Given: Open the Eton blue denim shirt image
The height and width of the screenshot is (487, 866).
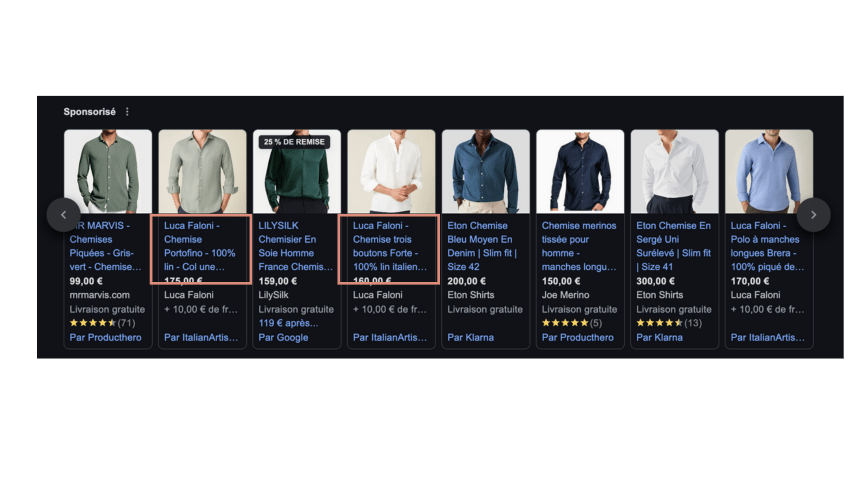Looking at the screenshot, I should click(486, 171).
